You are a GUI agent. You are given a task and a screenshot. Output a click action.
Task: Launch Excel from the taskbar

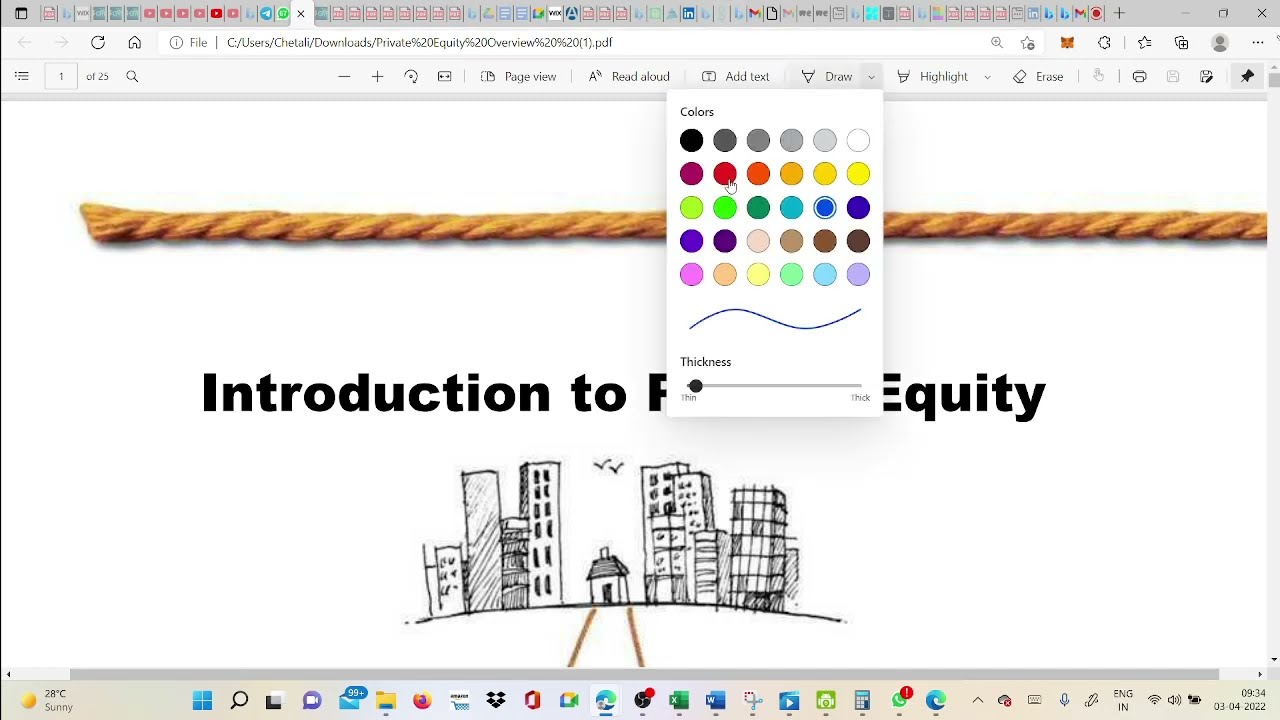point(679,700)
